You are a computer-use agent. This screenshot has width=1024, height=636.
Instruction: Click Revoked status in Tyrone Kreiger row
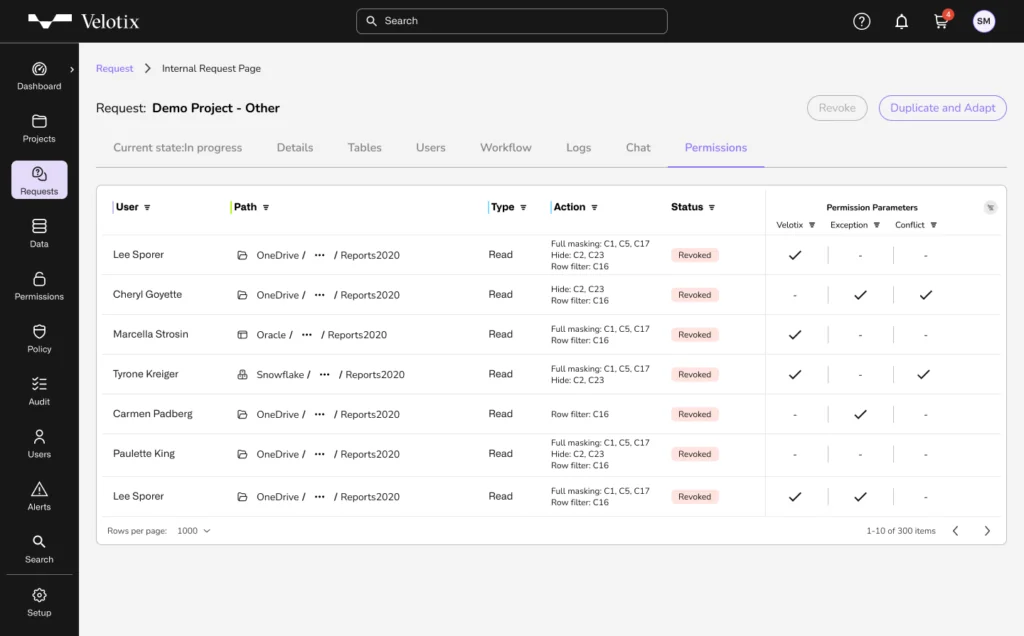coord(695,375)
